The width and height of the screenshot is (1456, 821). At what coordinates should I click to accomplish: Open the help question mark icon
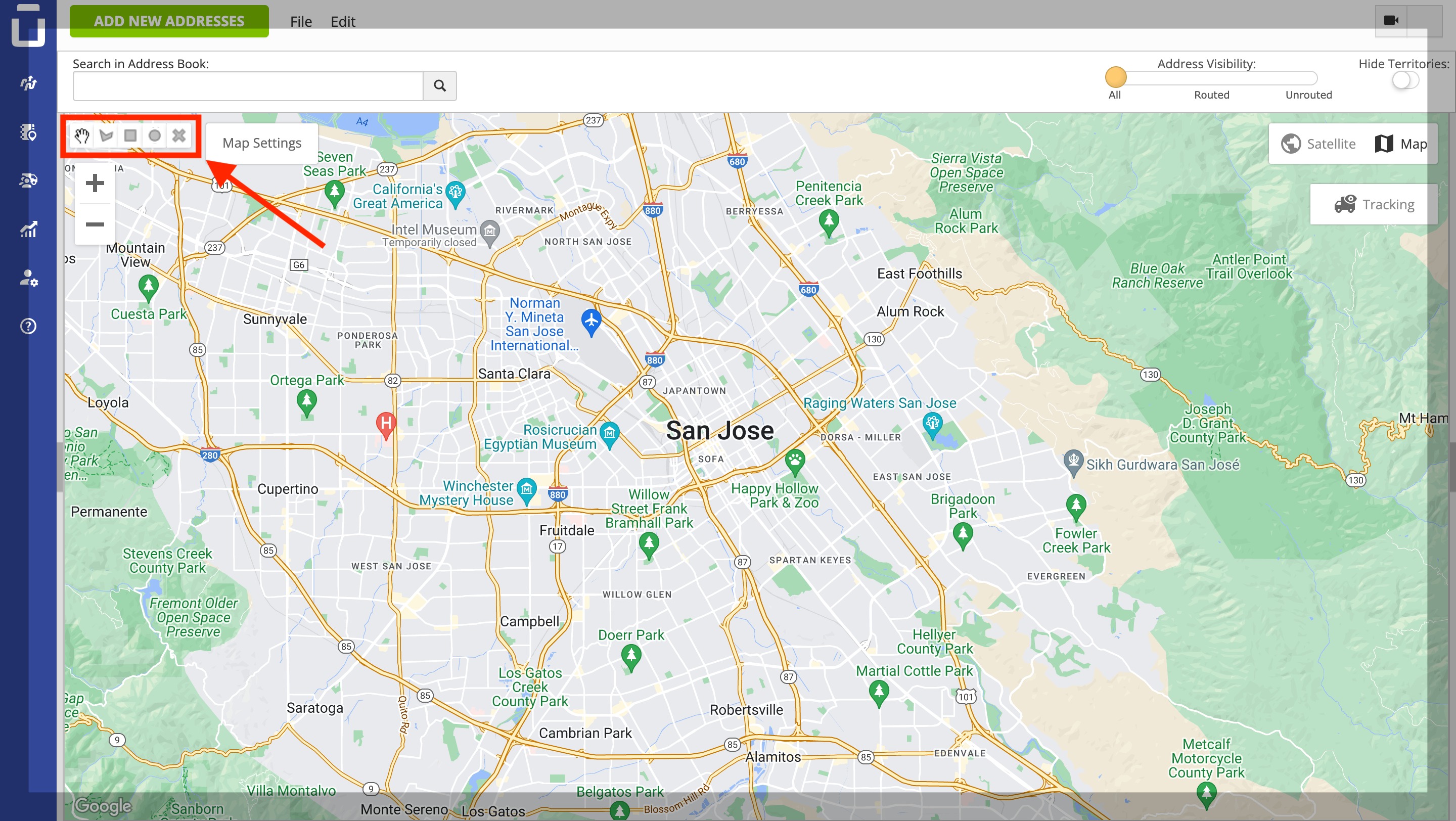28,326
